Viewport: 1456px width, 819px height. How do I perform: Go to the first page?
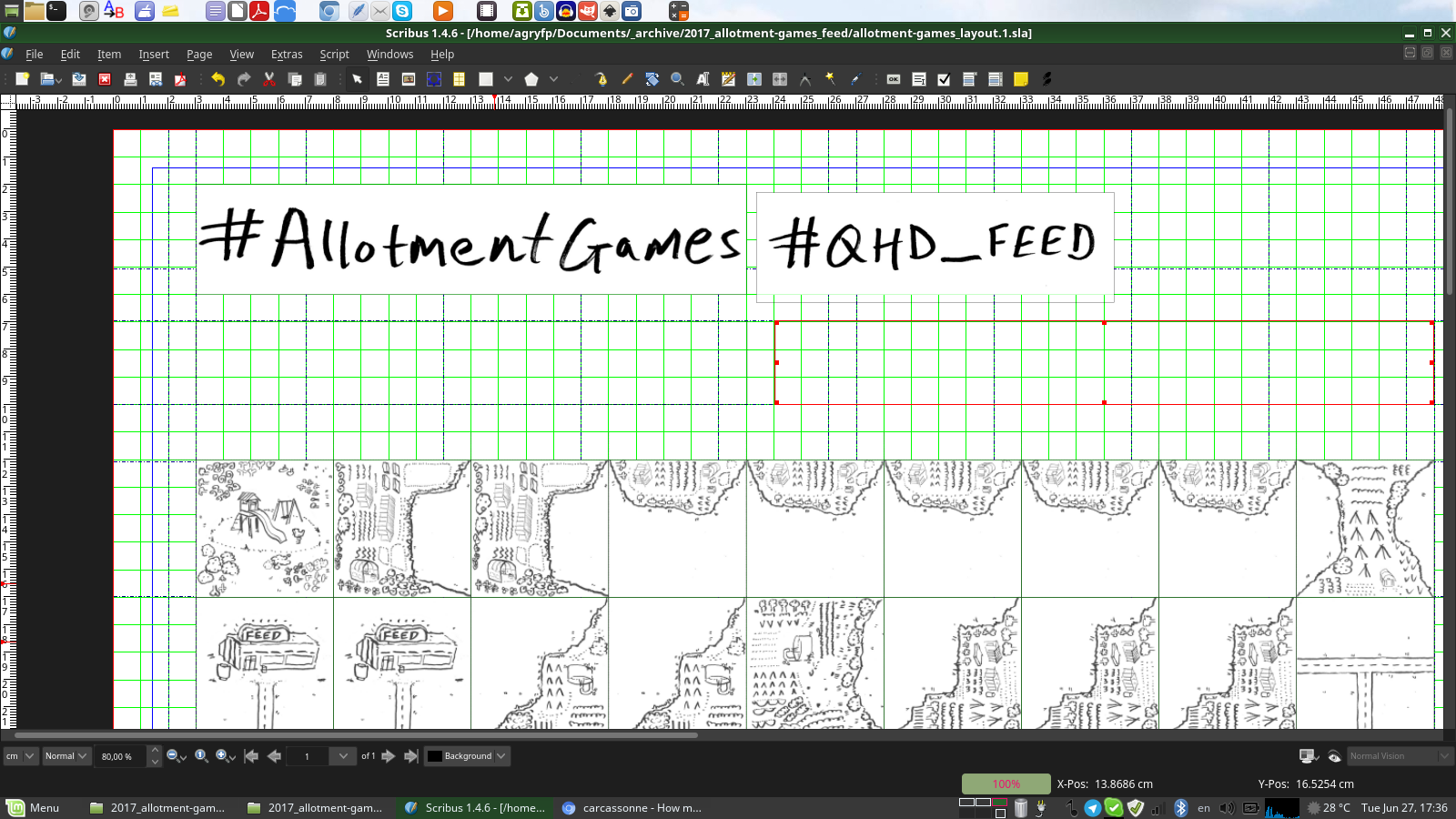[251, 756]
